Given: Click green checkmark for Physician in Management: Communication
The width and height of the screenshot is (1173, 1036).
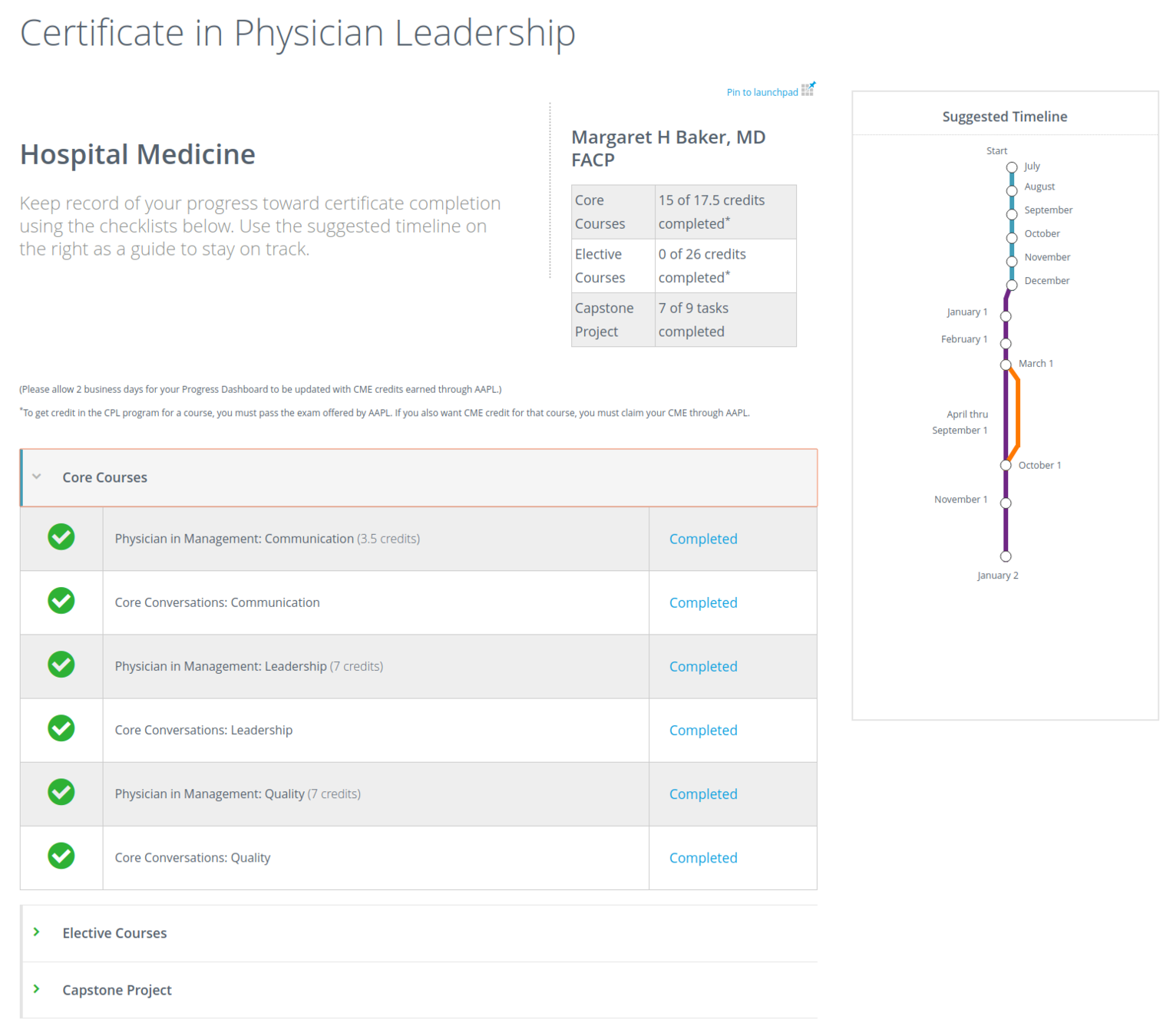Looking at the screenshot, I should [x=61, y=537].
